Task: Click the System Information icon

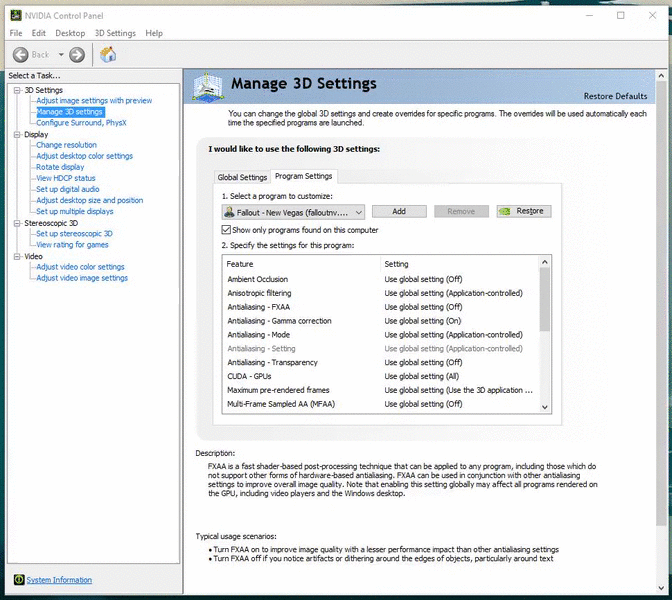Action: tap(19, 579)
